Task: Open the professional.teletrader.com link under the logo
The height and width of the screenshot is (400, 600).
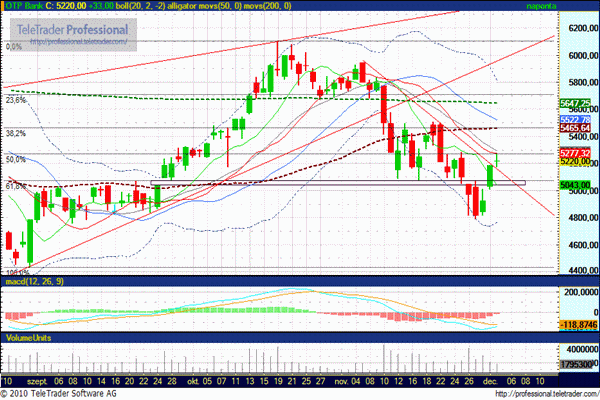Action: click(70, 42)
